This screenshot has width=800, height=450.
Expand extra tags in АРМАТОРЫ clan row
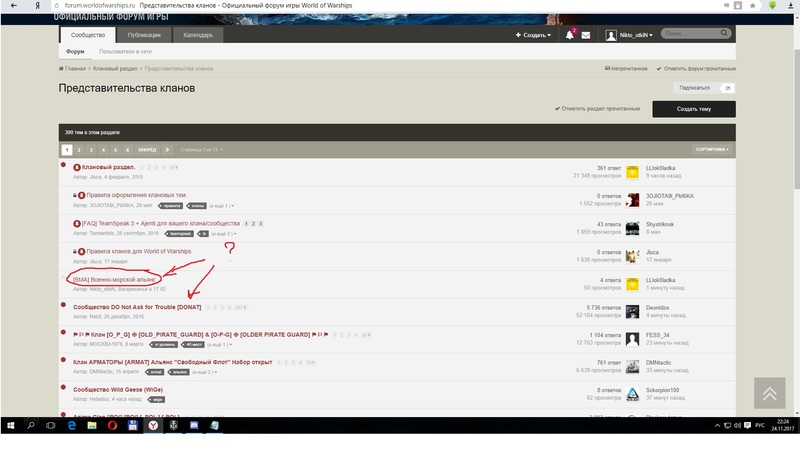[x=205, y=372]
